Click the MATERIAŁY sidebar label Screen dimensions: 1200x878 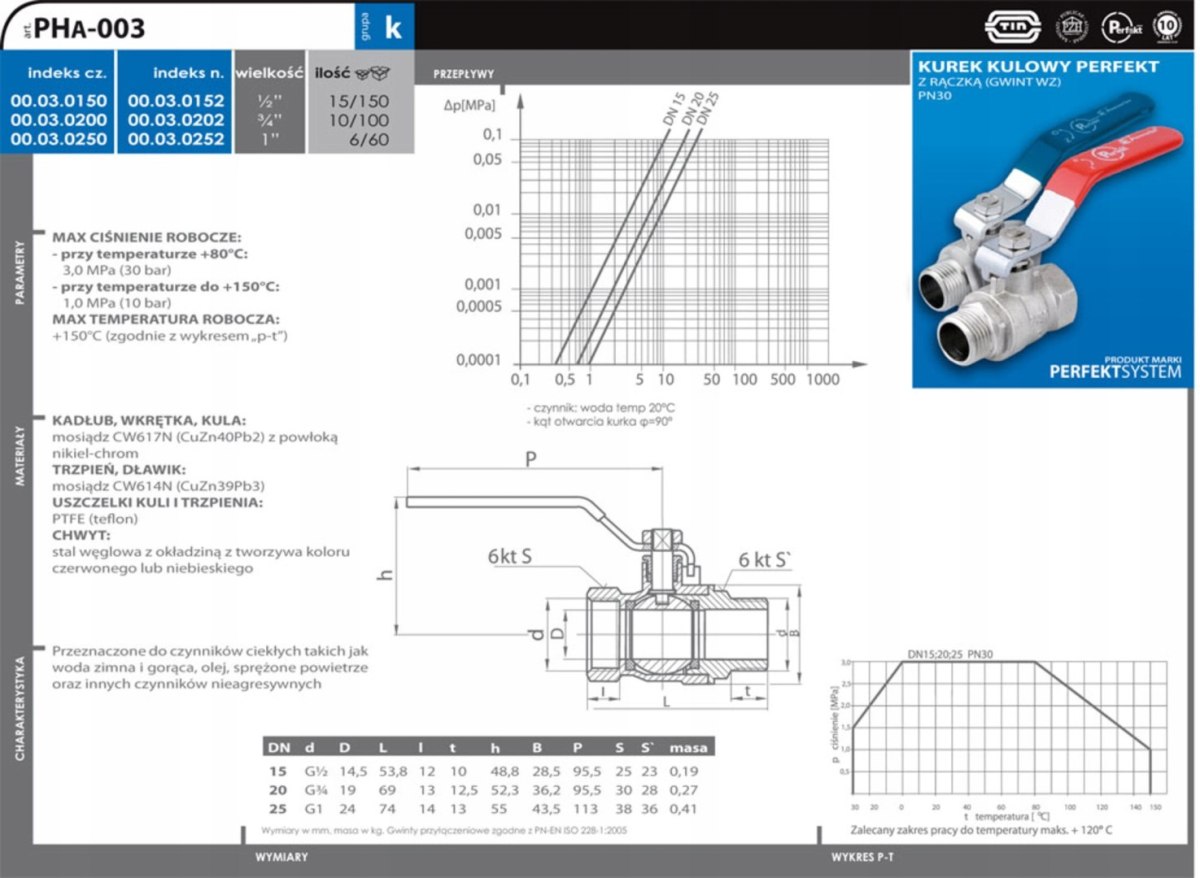19,454
